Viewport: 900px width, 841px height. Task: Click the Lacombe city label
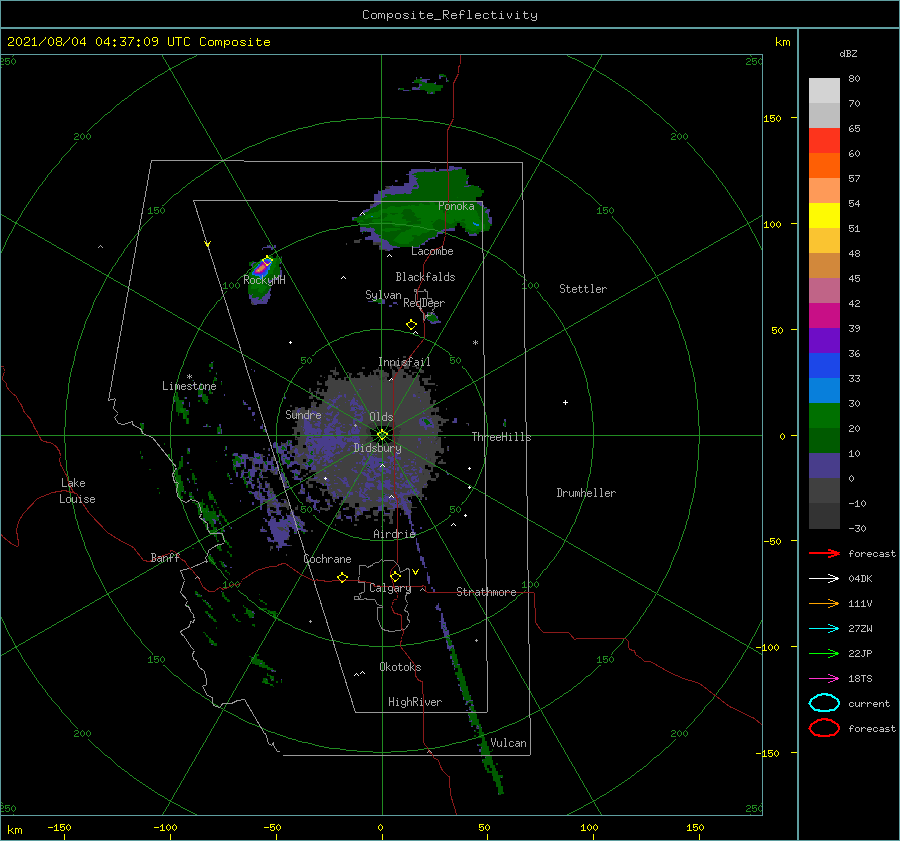coord(432,251)
